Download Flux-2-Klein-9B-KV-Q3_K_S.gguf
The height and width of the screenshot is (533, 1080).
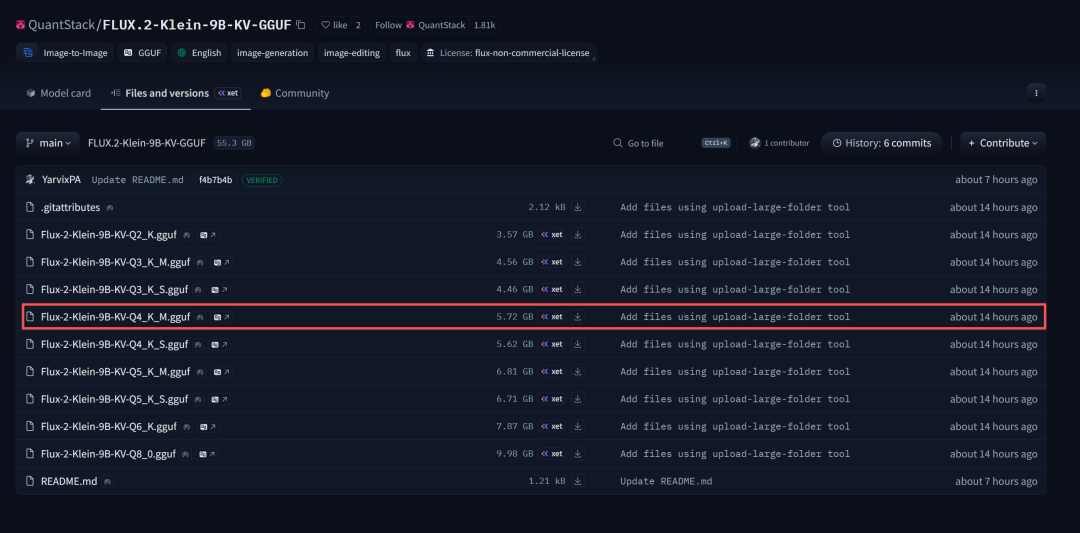tap(578, 289)
